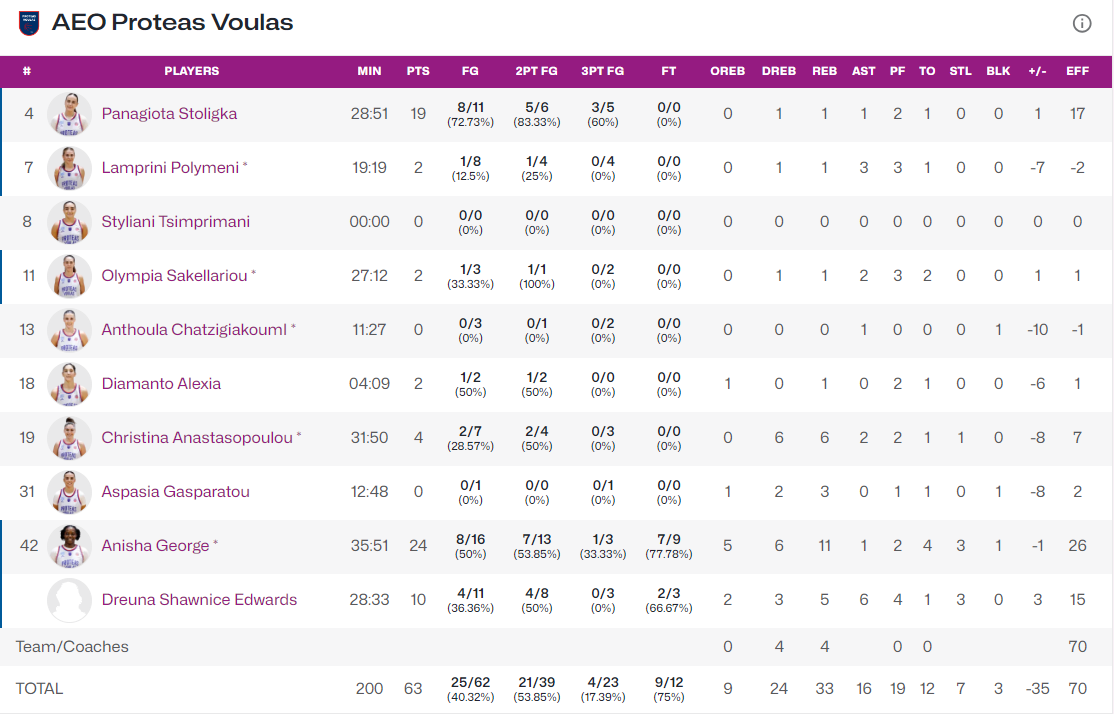Click the # jersey number column header

[27, 71]
